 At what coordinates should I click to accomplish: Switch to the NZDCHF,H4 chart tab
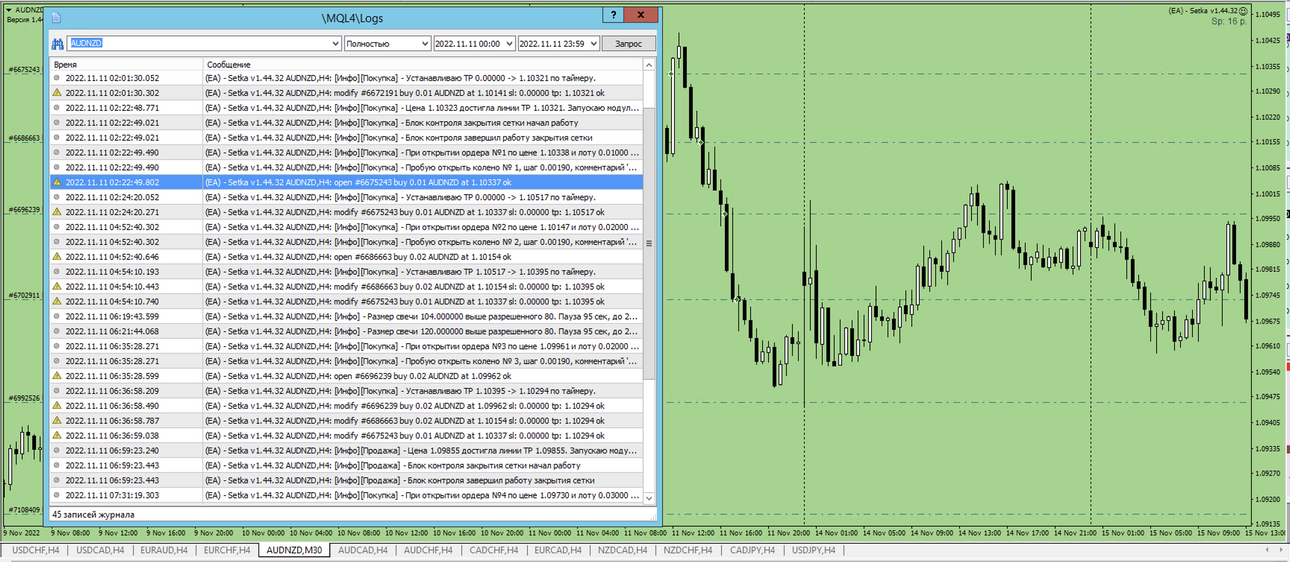(689, 550)
